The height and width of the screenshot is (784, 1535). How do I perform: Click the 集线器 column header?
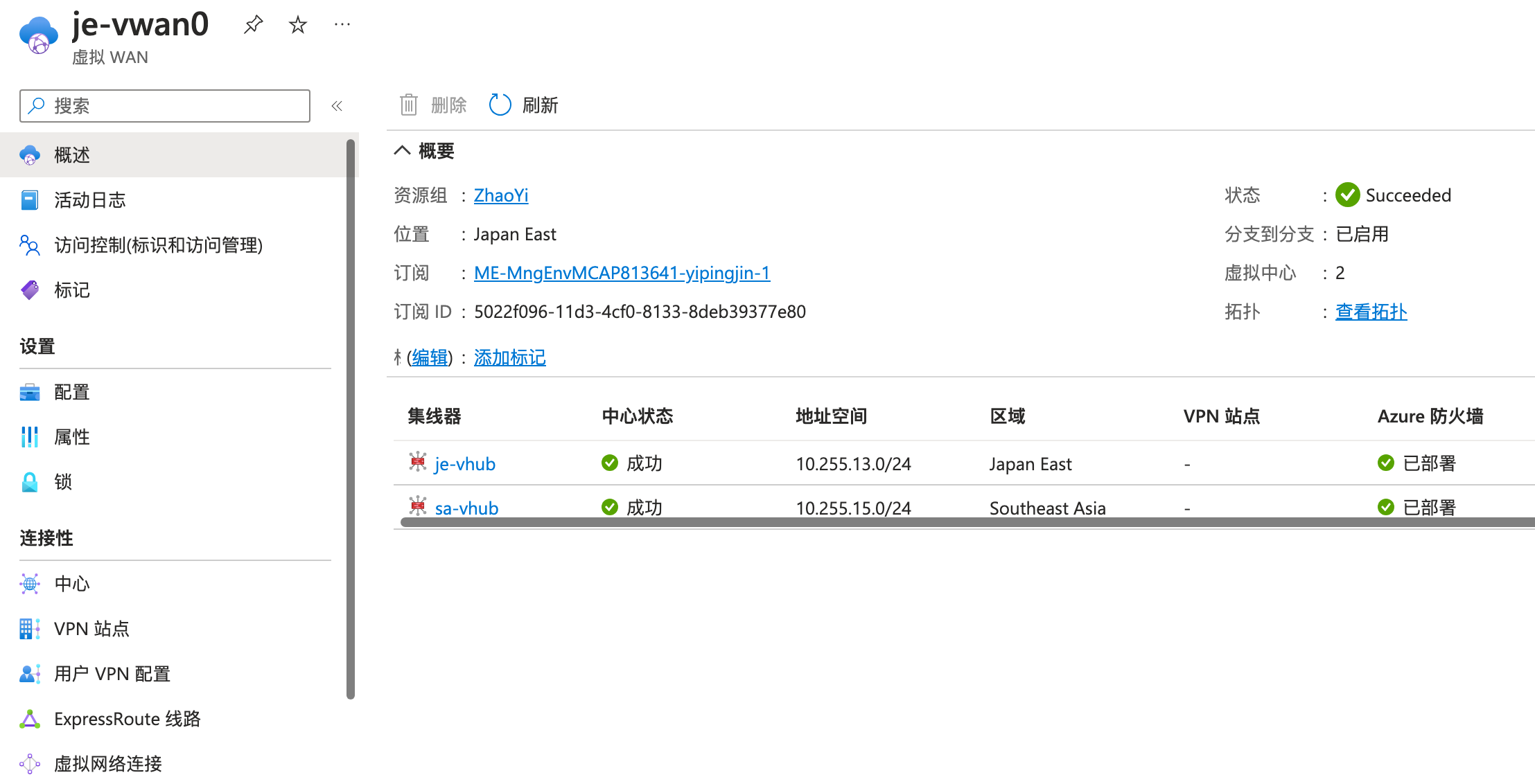coord(435,416)
